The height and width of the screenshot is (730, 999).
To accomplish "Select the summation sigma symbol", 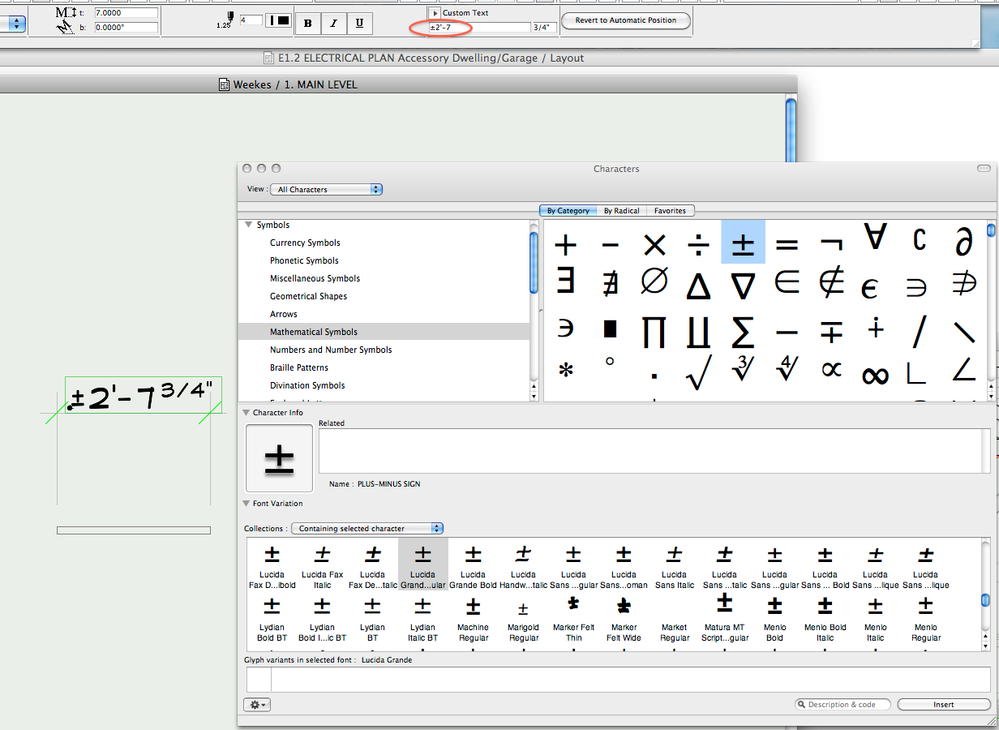I will click(743, 329).
